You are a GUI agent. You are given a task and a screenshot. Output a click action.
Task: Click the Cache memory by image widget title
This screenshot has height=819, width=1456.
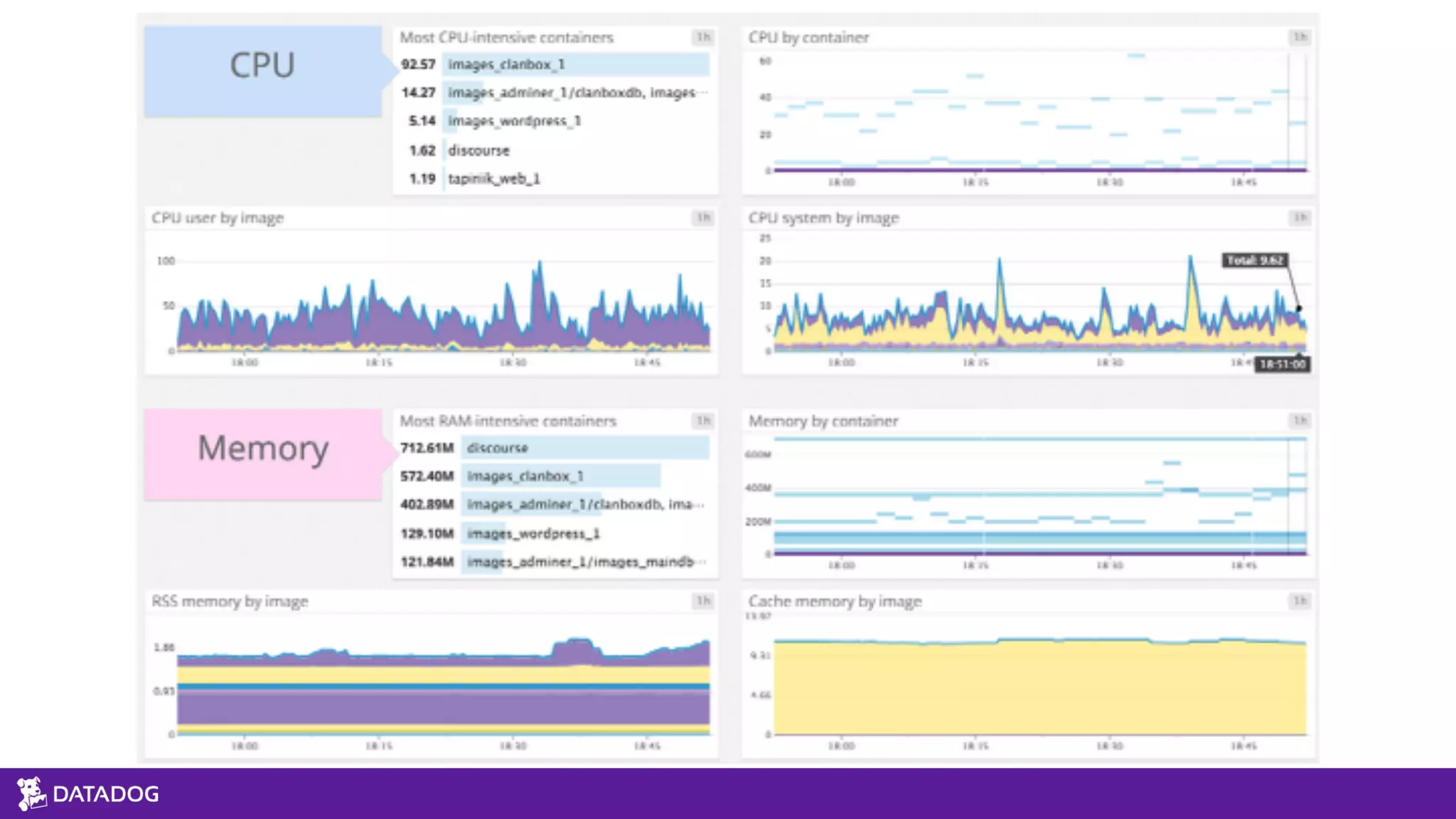(835, 601)
